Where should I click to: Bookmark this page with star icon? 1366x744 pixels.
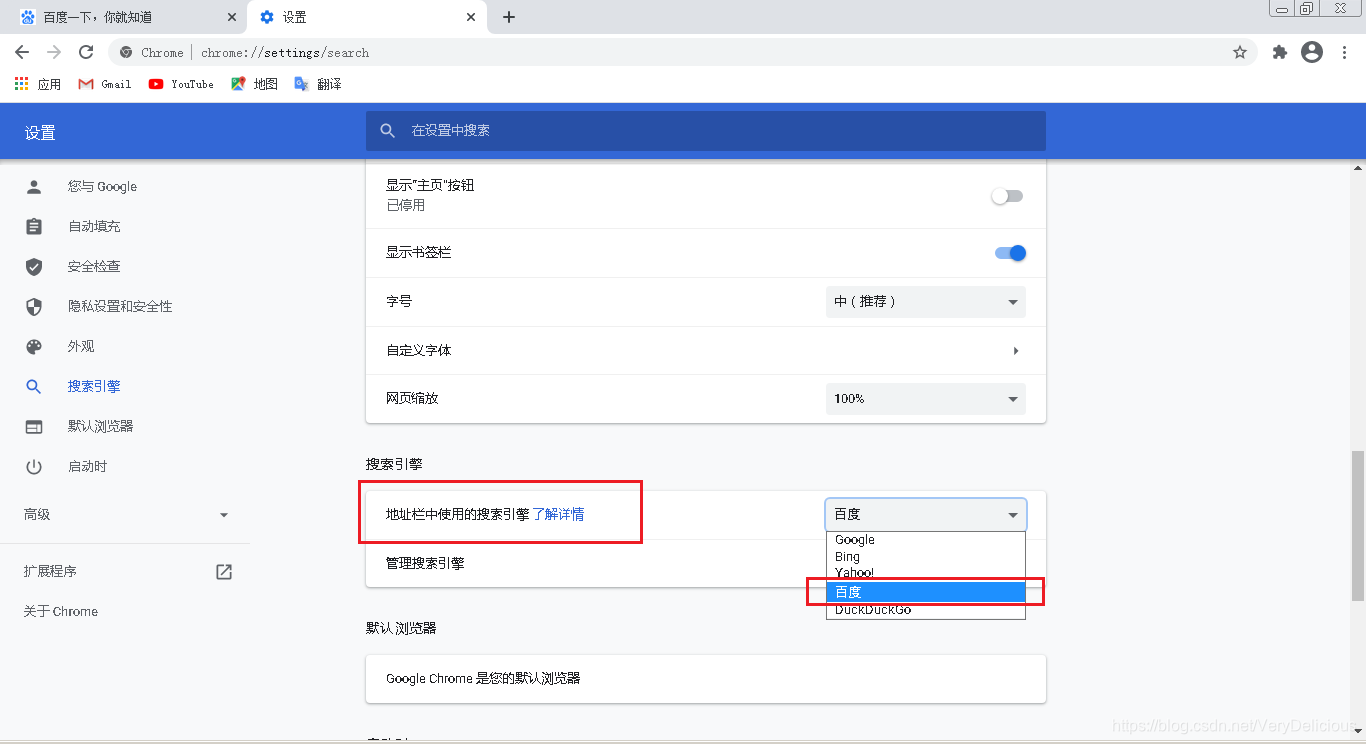pyautogui.click(x=1240, y=52)
